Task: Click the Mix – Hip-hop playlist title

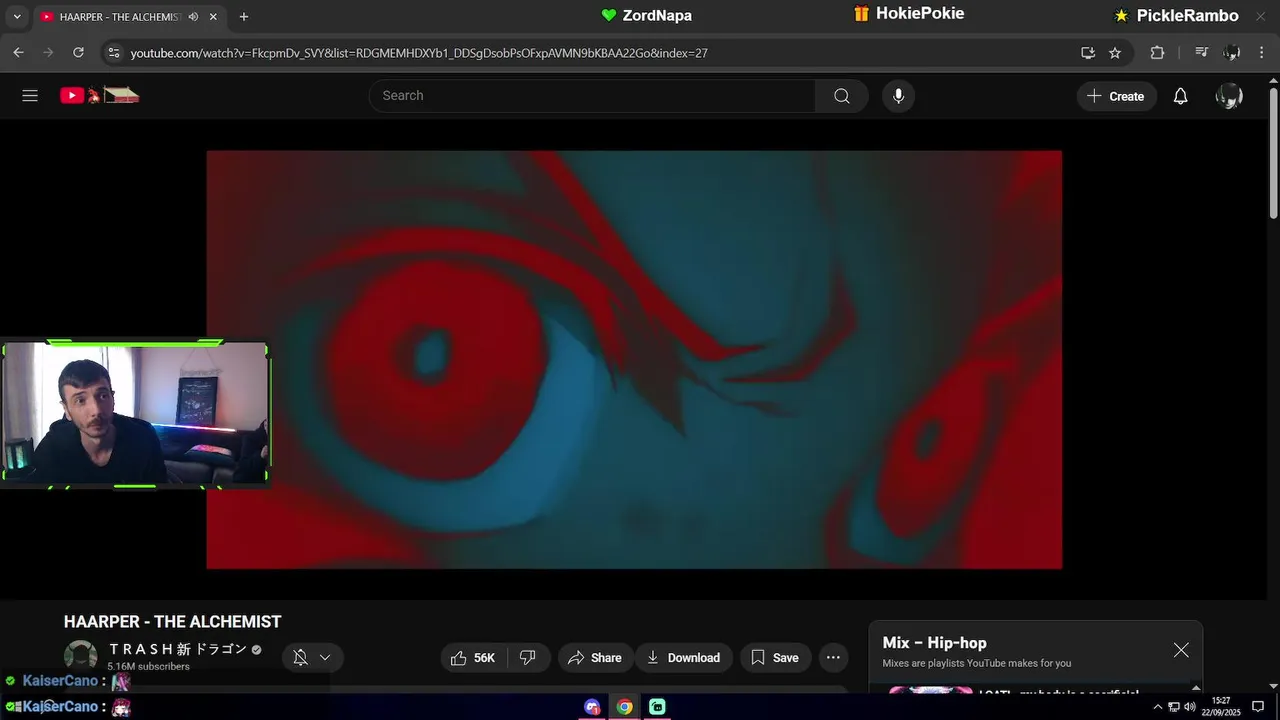Action: [x=934, y=643]
